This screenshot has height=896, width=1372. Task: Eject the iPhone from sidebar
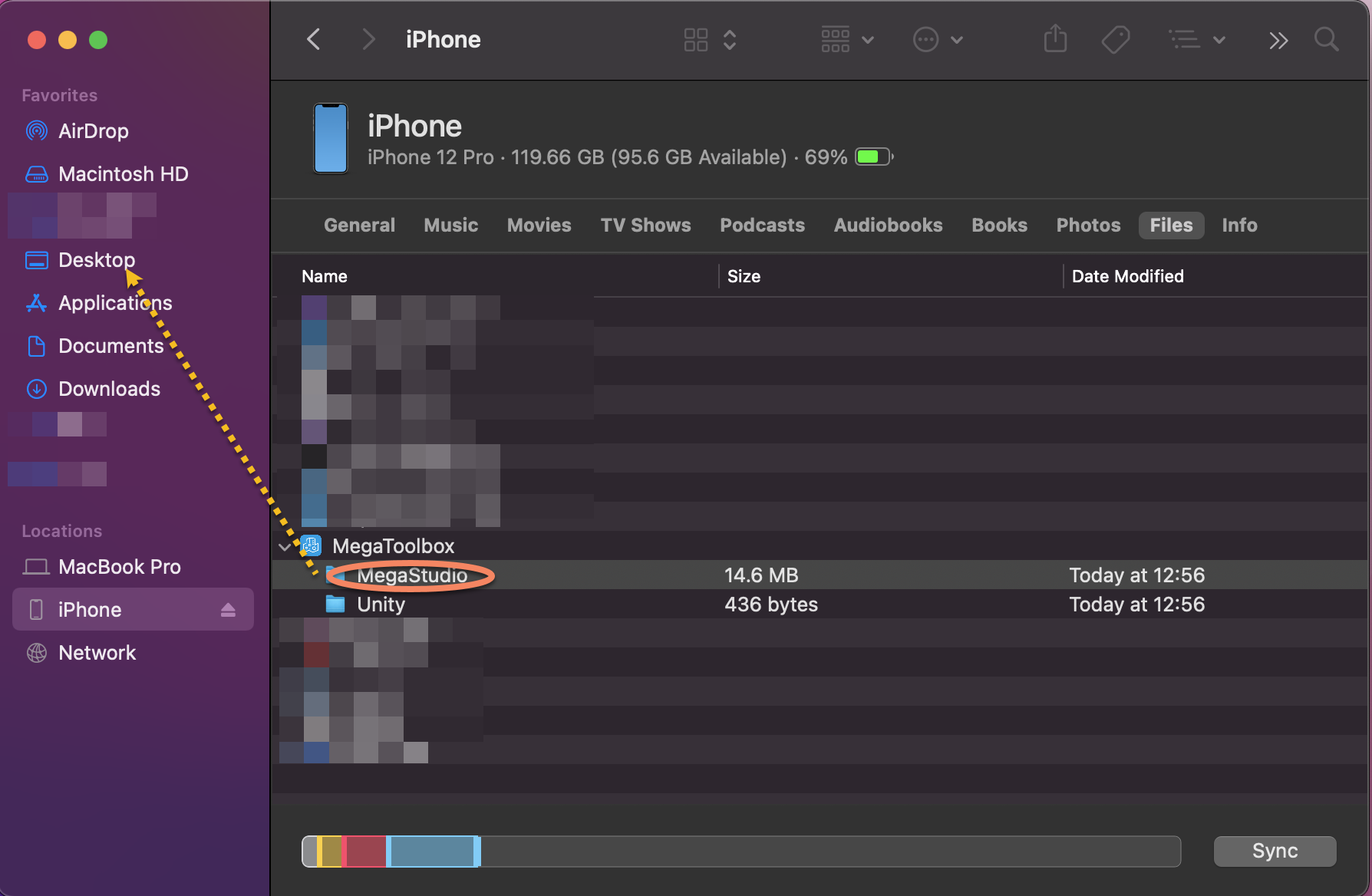[x=228, y=610]
